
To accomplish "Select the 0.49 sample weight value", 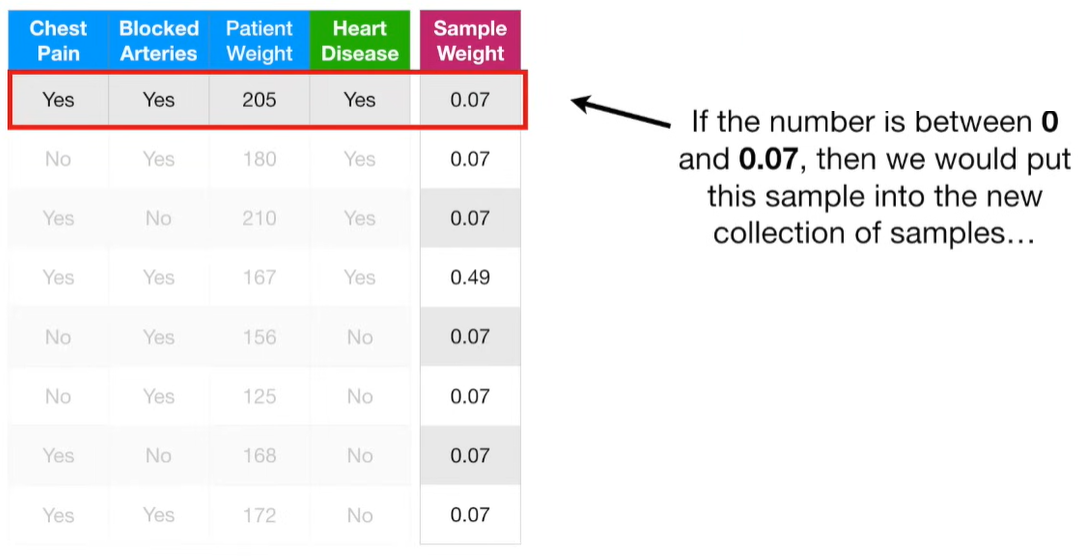I will (470, 278).
